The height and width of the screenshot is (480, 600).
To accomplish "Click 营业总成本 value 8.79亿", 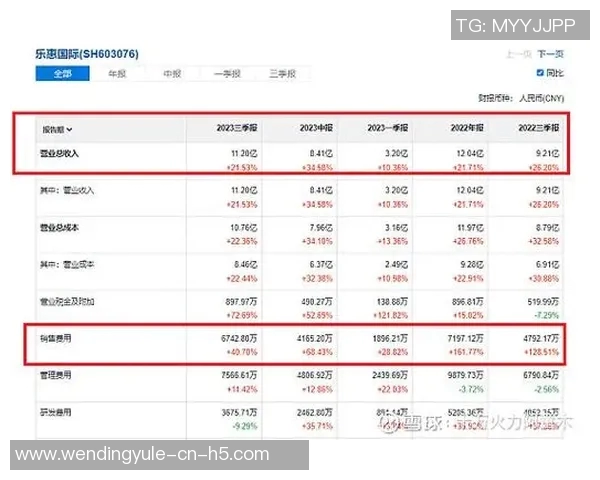I will coord(547,228).
